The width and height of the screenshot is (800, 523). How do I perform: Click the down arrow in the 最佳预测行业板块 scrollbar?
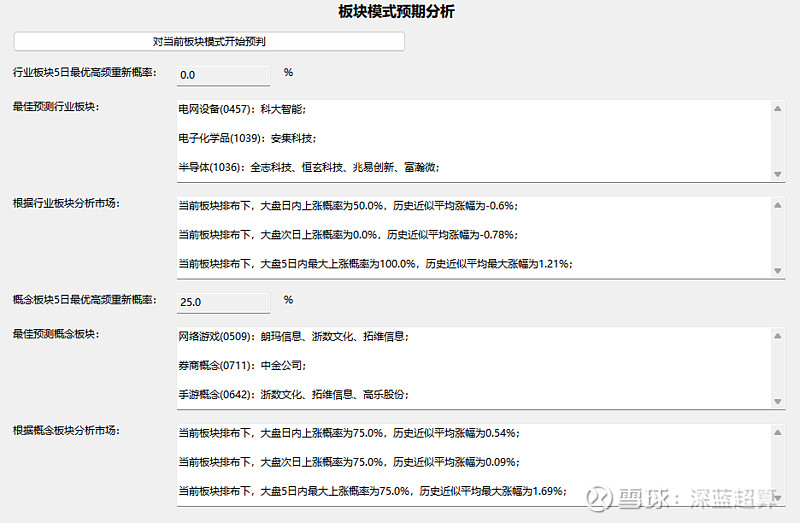778,174
